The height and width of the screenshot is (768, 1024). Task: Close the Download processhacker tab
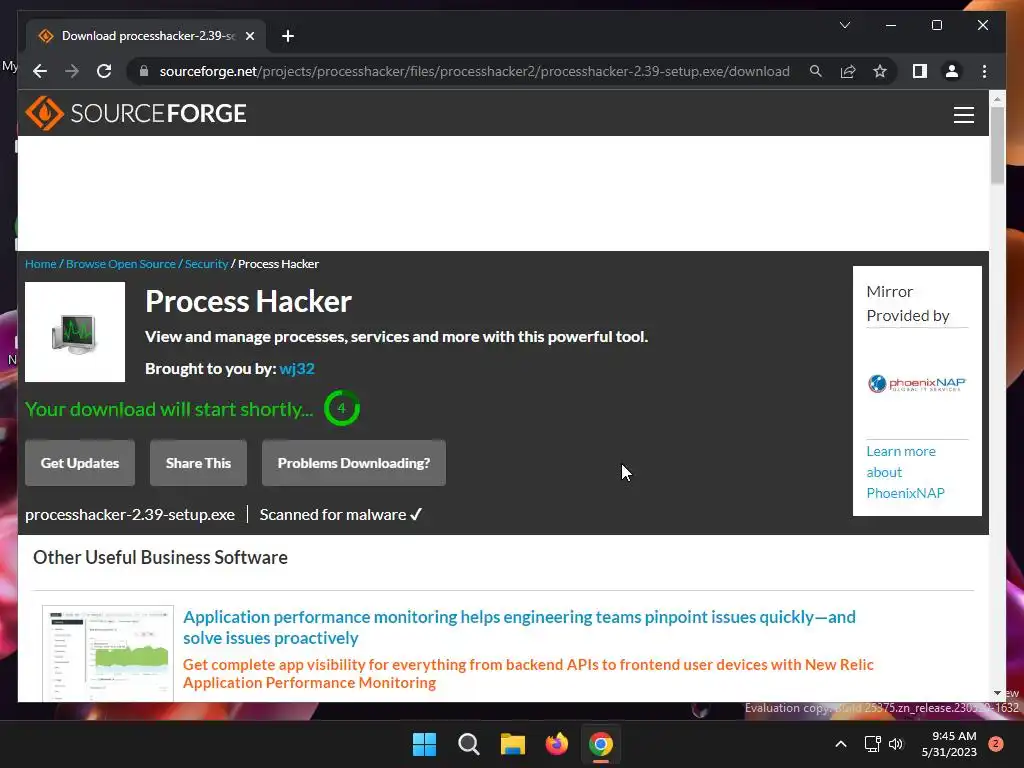click(x=249, y=36)
